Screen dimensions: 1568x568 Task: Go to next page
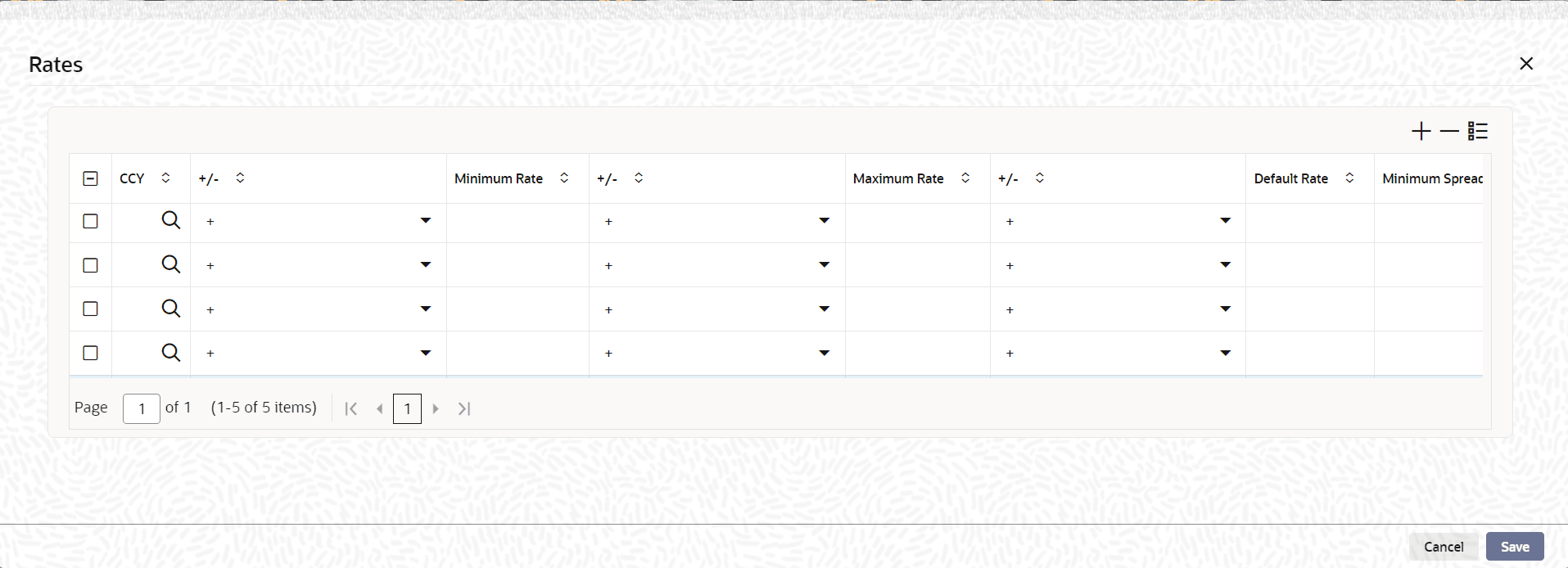pos(436,408)
